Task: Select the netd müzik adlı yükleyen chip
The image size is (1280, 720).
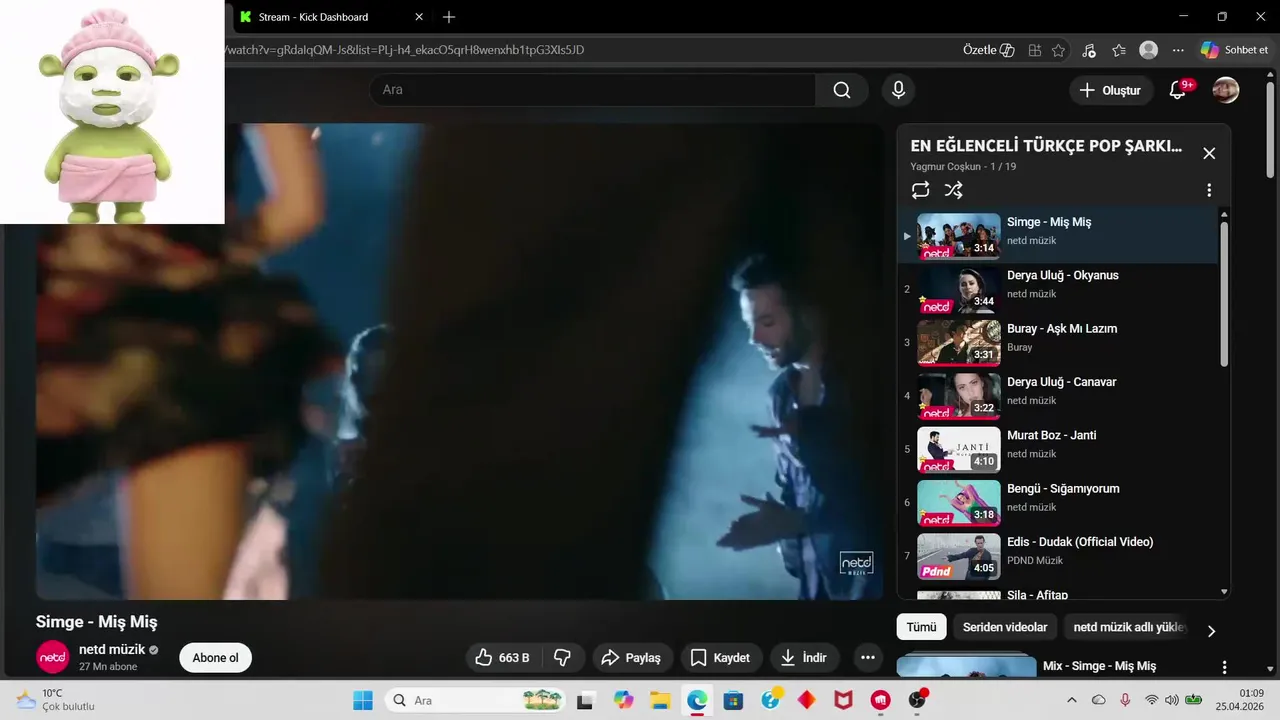Action: pos(1127,627)
